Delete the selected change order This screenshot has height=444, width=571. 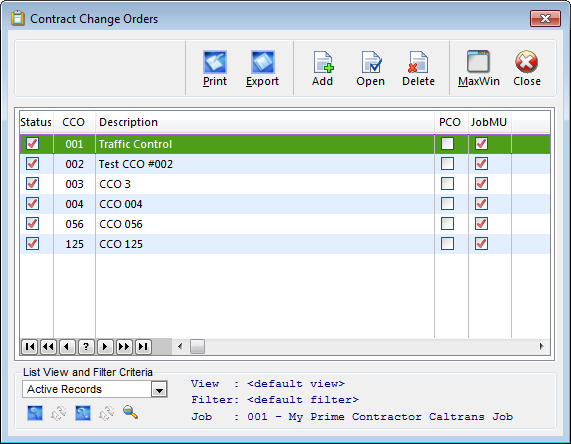click(418, 68)
